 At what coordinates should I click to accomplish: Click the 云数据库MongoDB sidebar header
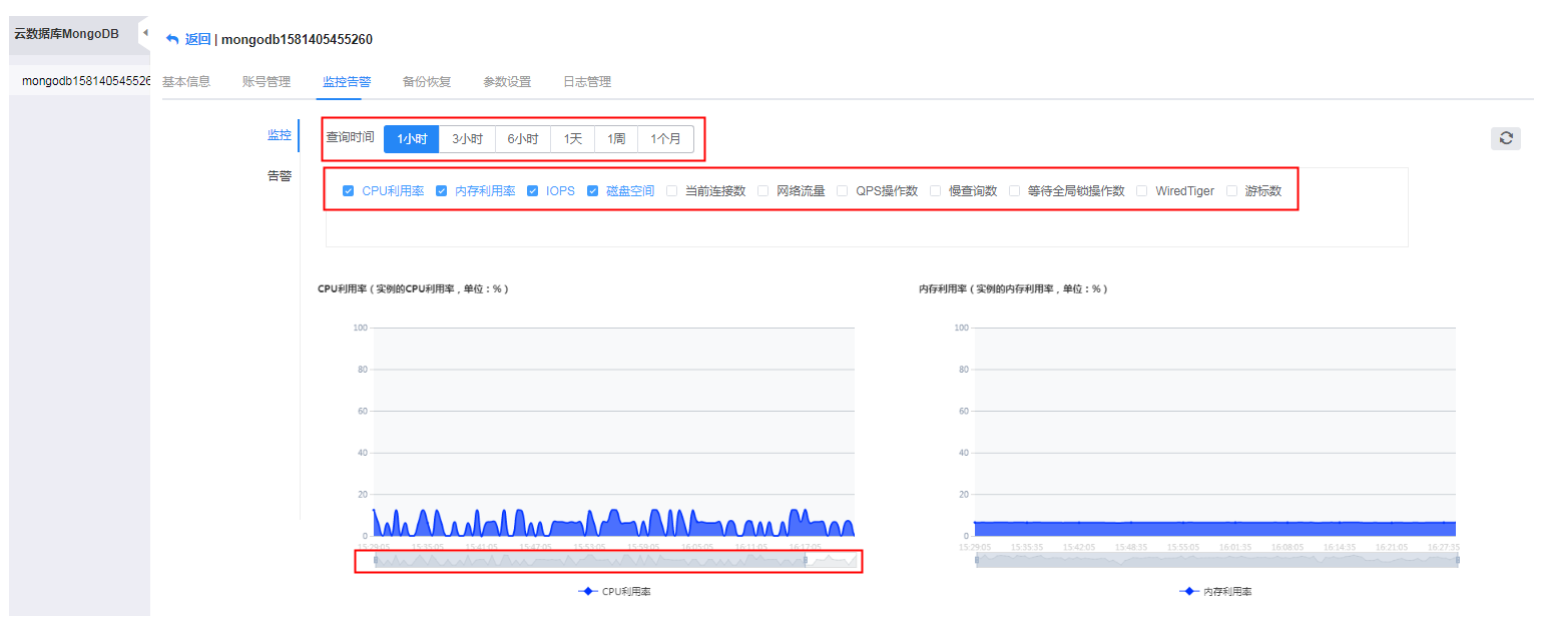[67, 33]
